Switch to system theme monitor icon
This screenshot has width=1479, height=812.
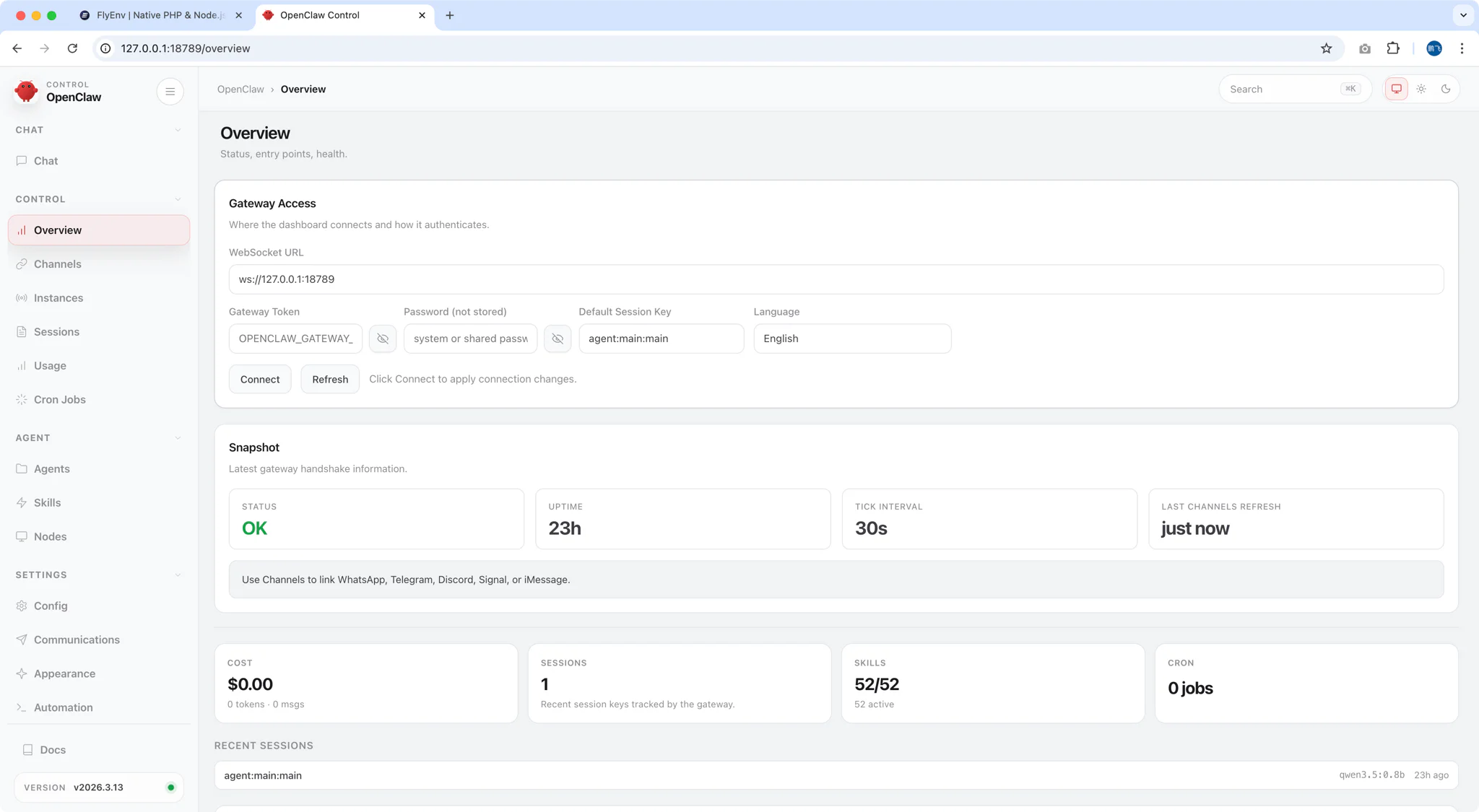click(x=1397, y=89)
